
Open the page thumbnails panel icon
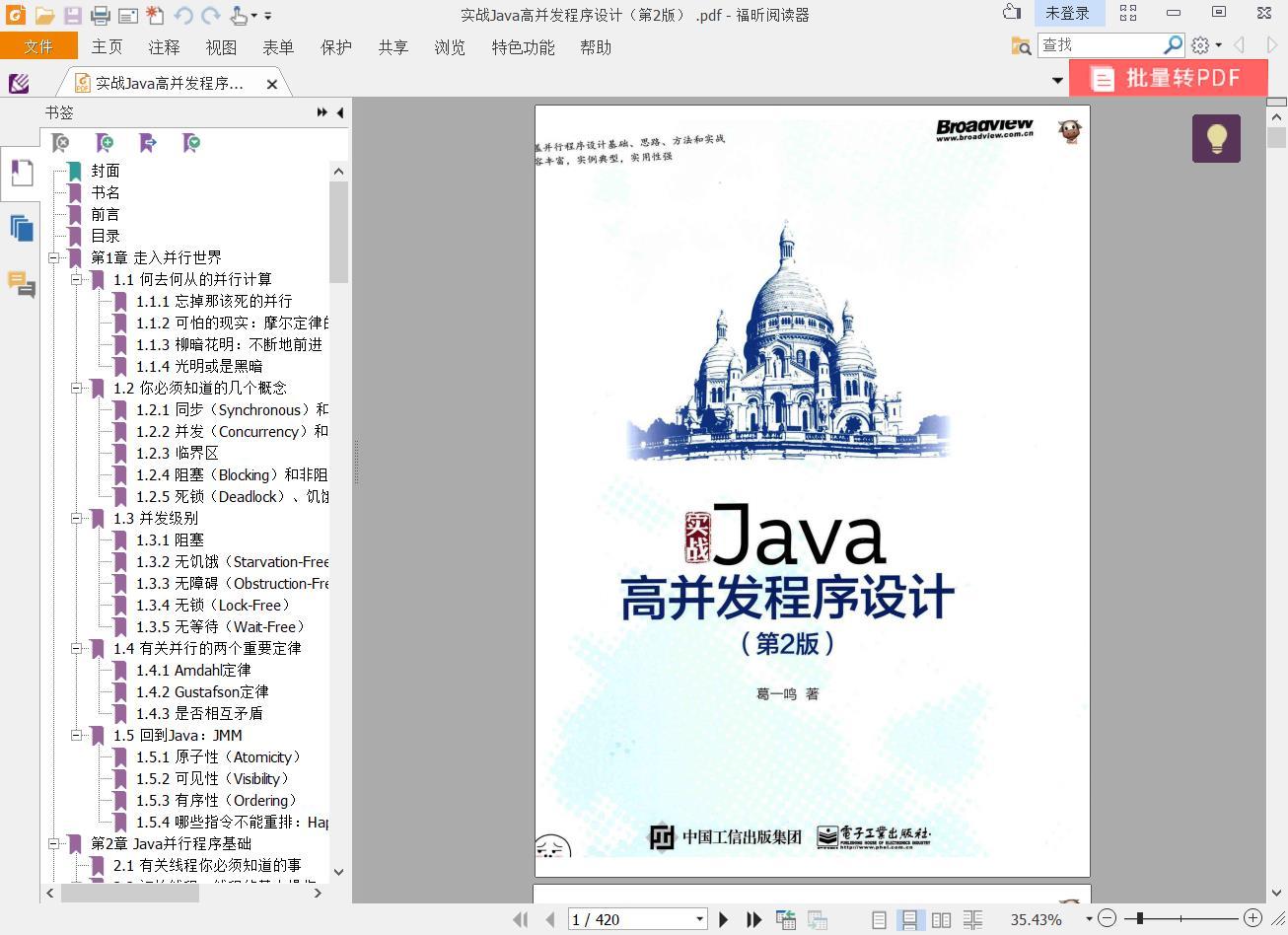tap(21, 228)
